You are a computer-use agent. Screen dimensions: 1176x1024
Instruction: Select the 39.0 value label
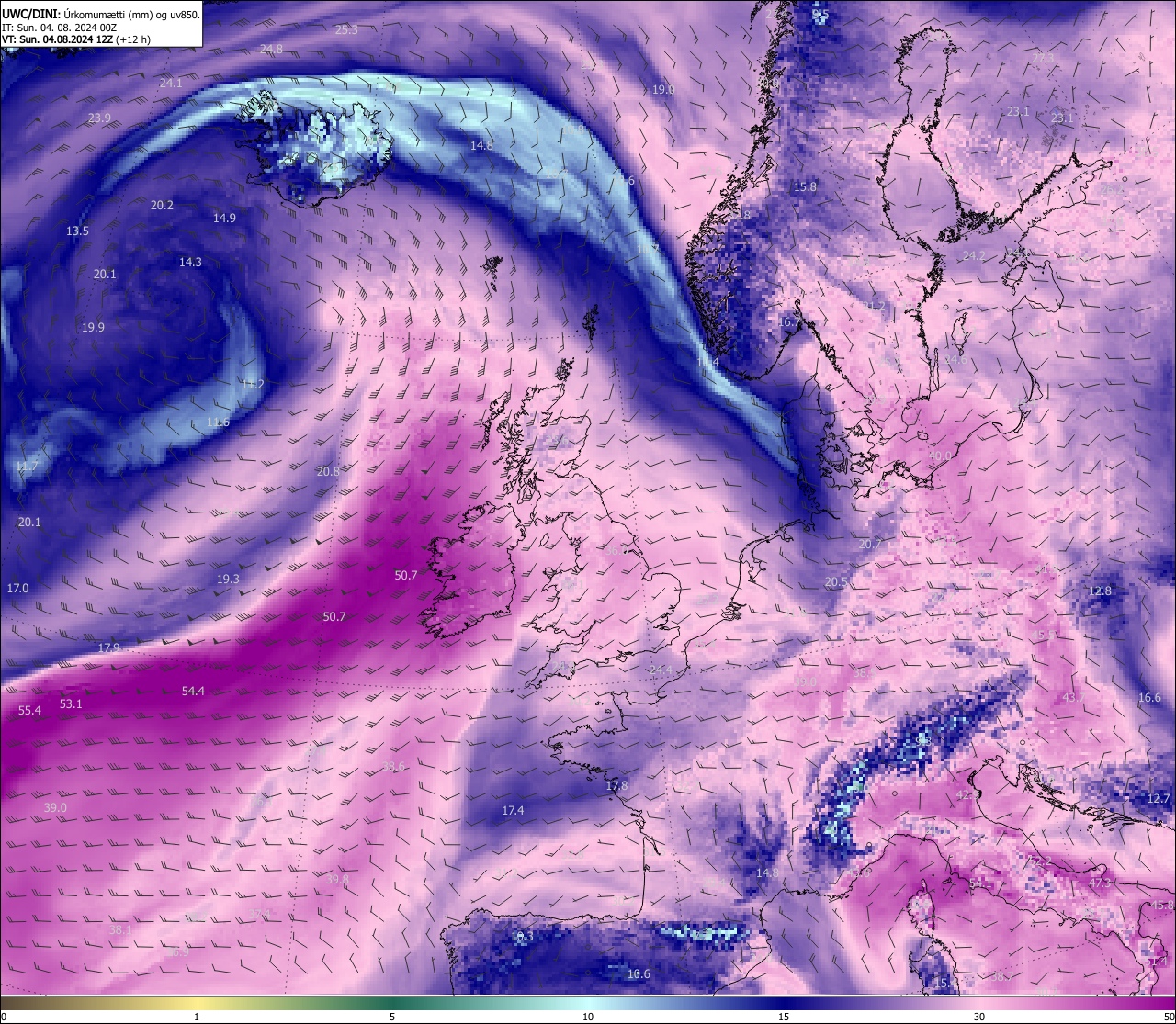55,807
